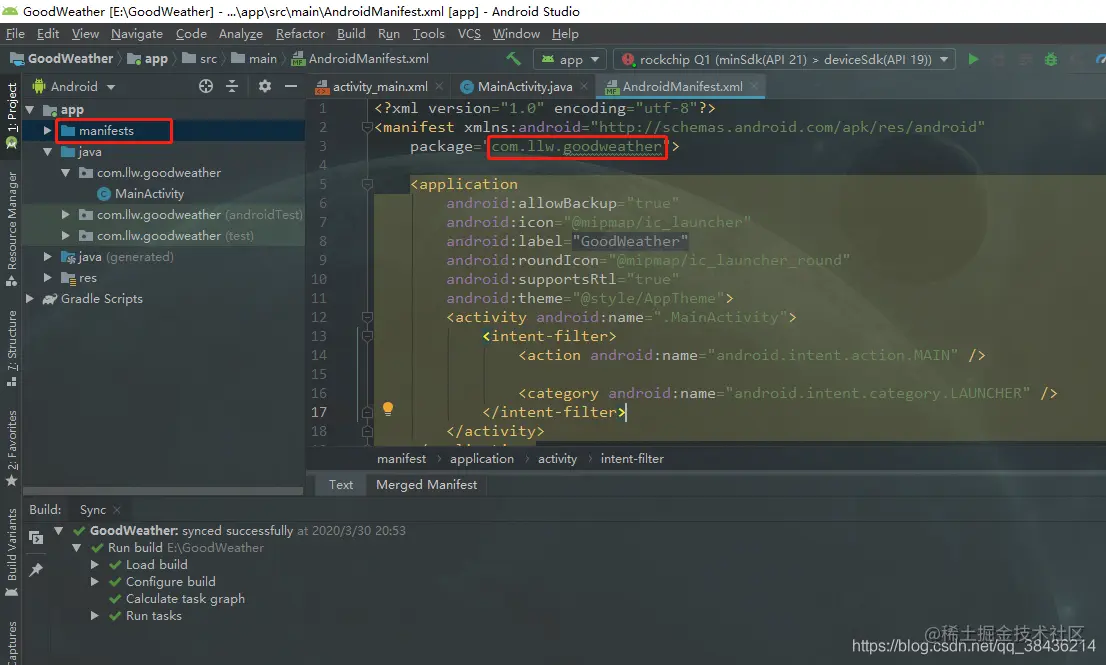Screen dimensions: 1106x665
Task: Open the Navigate menu
Action: tap(137, 33)
